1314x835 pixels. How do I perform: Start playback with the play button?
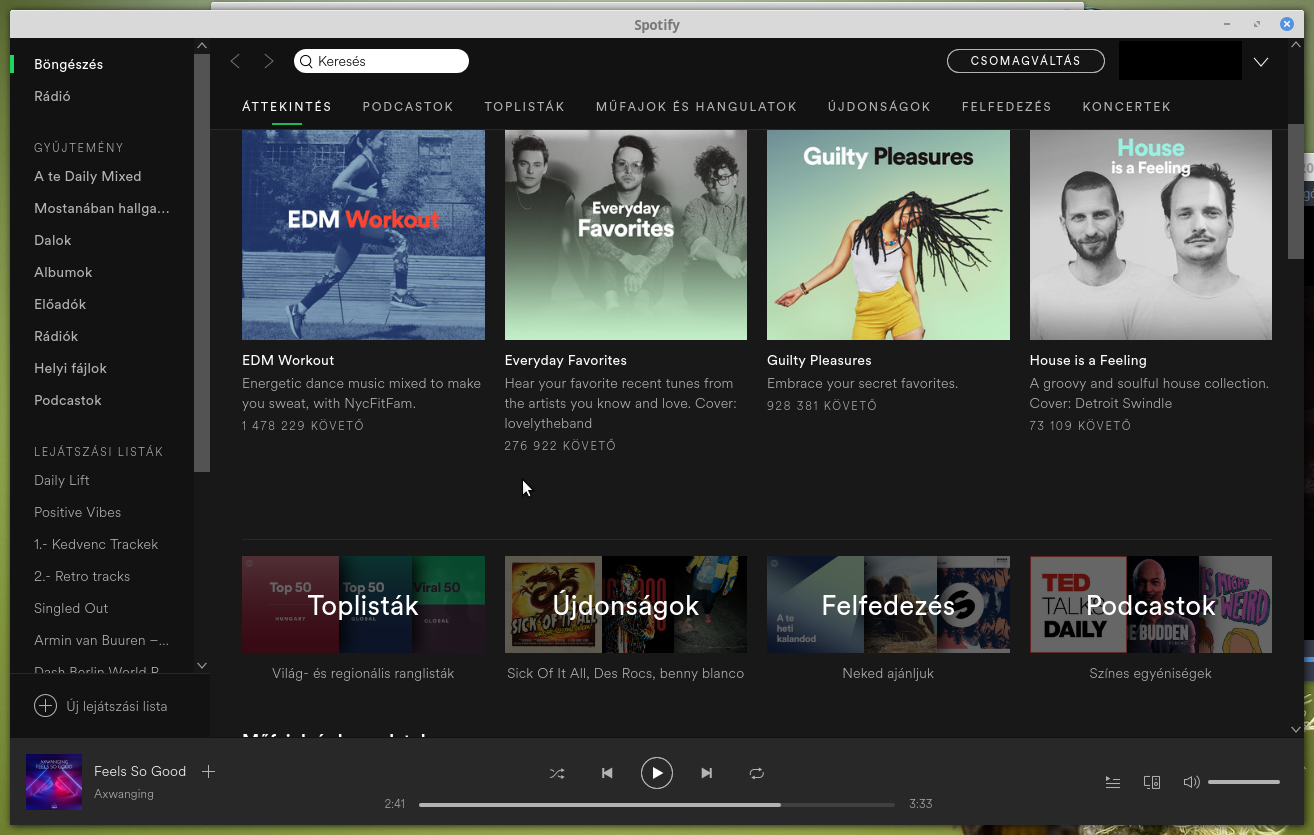[657, 773]
